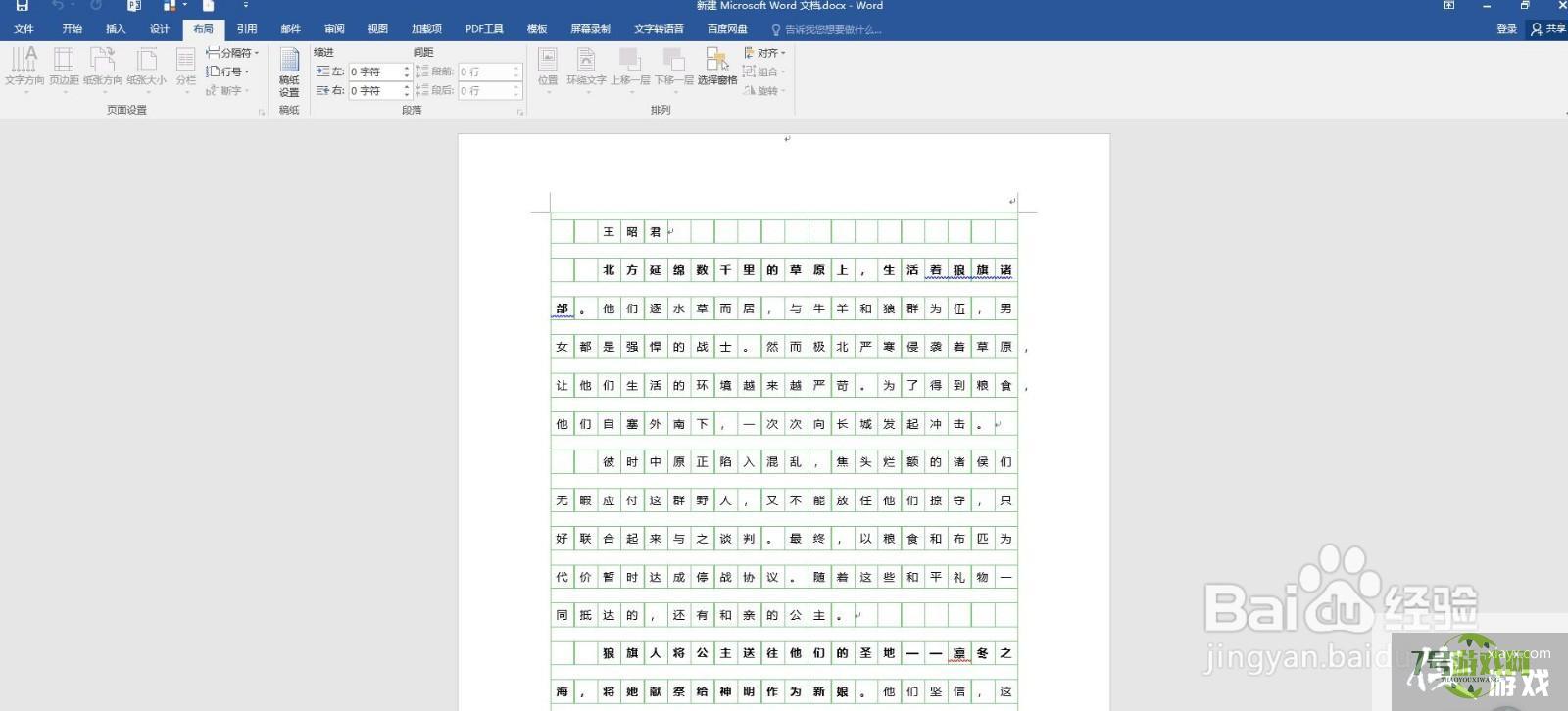
Task: Open the Group (组合) dropdown
Action: 765,71
